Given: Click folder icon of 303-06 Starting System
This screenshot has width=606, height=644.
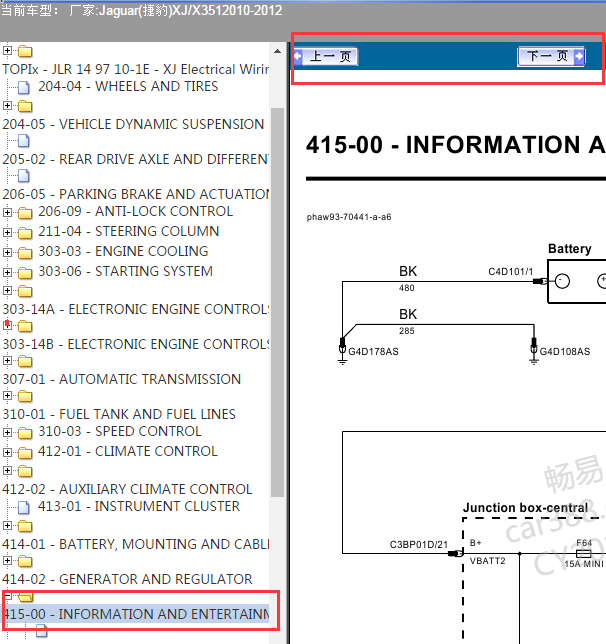Looking at the screenshot, I should (x=25, y=273).
